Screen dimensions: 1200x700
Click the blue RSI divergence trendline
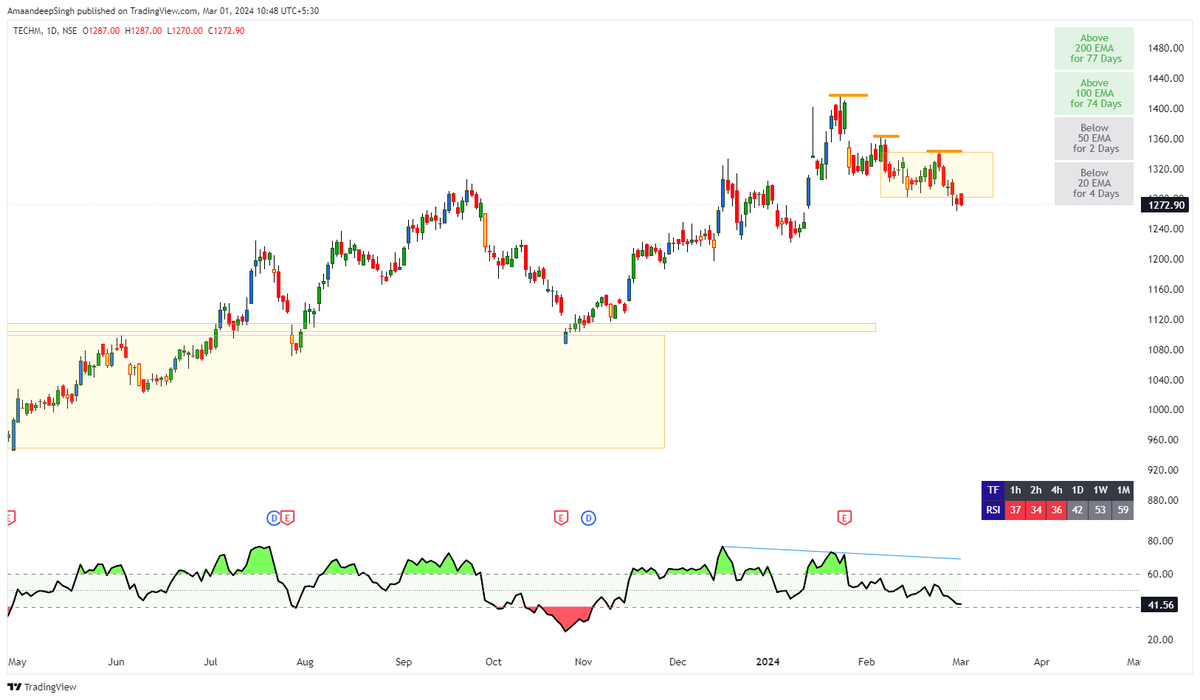tap(842, 553)
